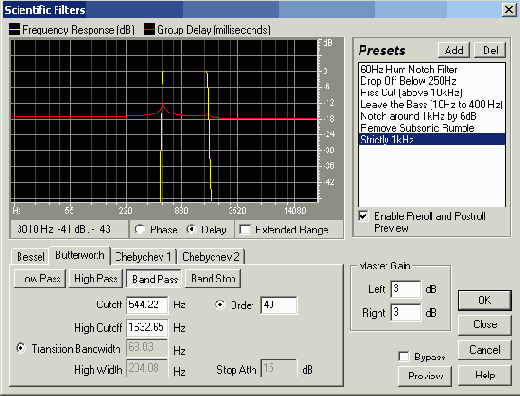
Task: Click the Cutoff frequency input field
Action: (147, 305)
